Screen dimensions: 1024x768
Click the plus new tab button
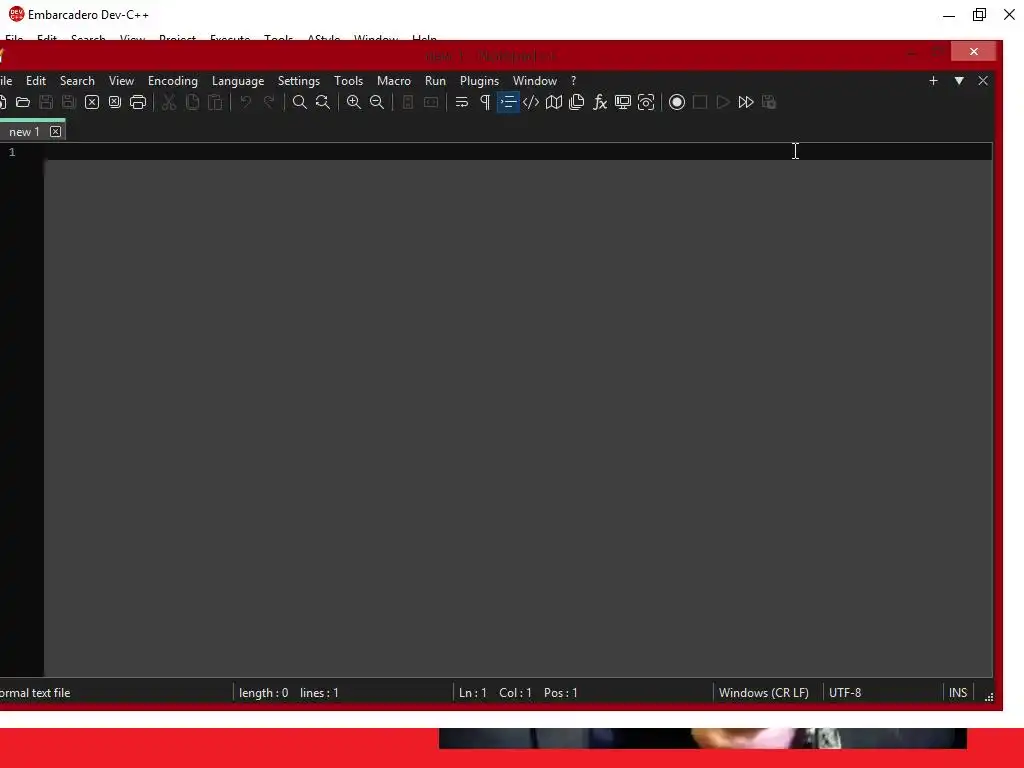tap(933, 81)
